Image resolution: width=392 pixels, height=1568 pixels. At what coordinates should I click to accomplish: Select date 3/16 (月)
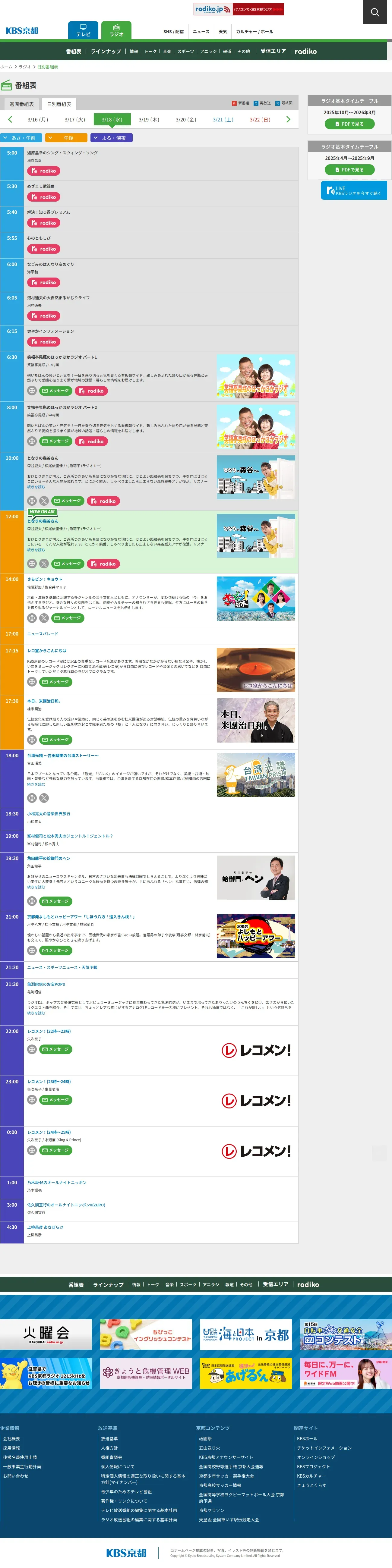pos(38,120)
